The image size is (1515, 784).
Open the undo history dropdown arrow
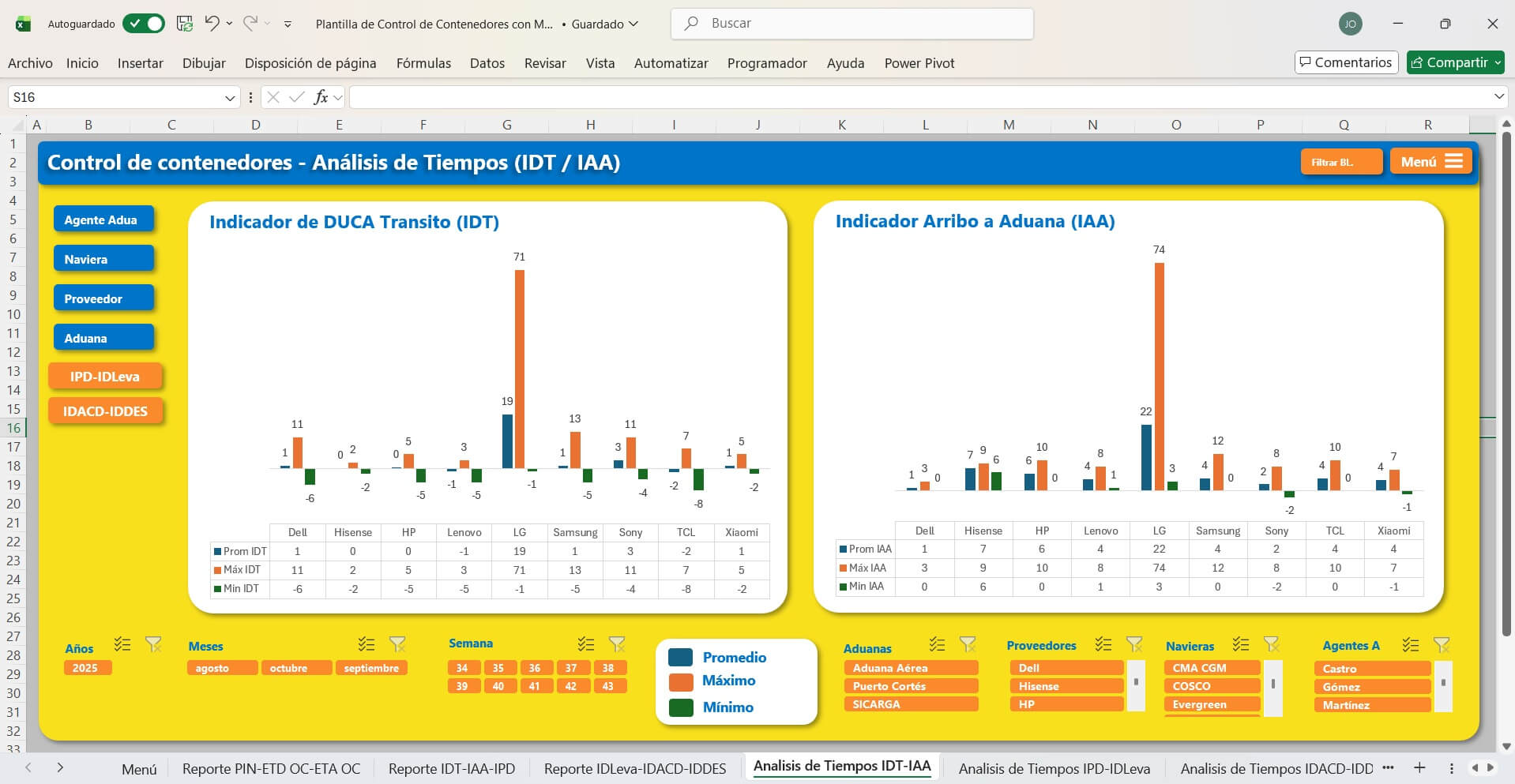(x=230, y=24)
